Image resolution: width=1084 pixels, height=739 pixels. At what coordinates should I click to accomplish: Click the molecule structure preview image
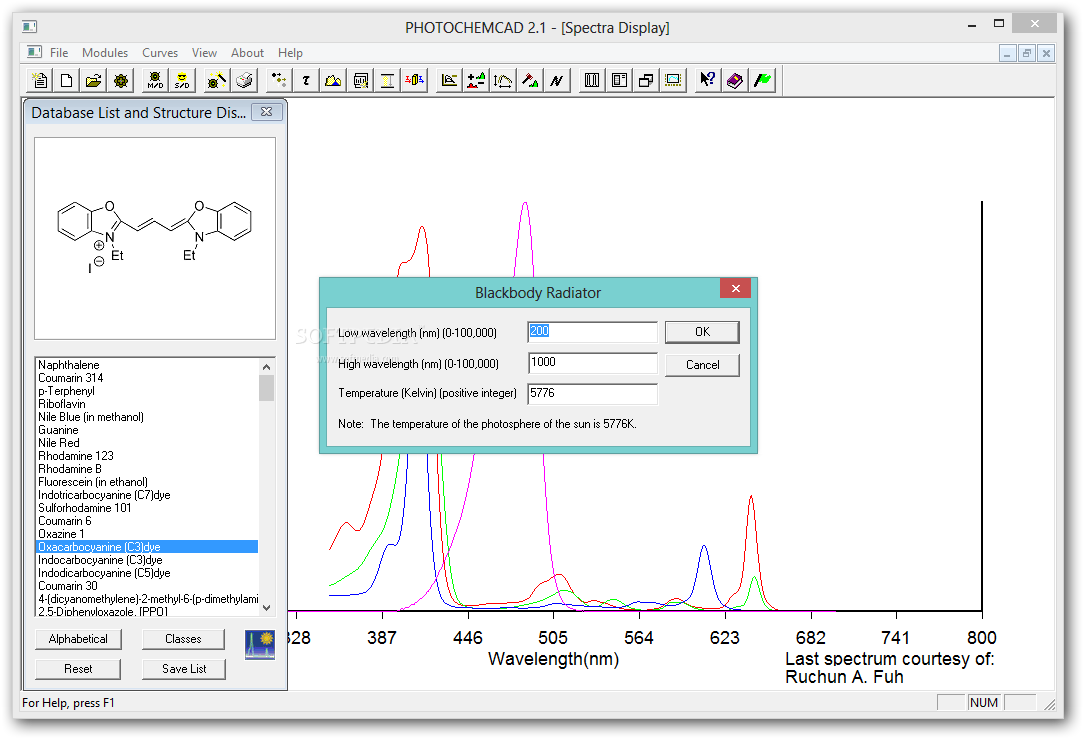tap(155, 238)
